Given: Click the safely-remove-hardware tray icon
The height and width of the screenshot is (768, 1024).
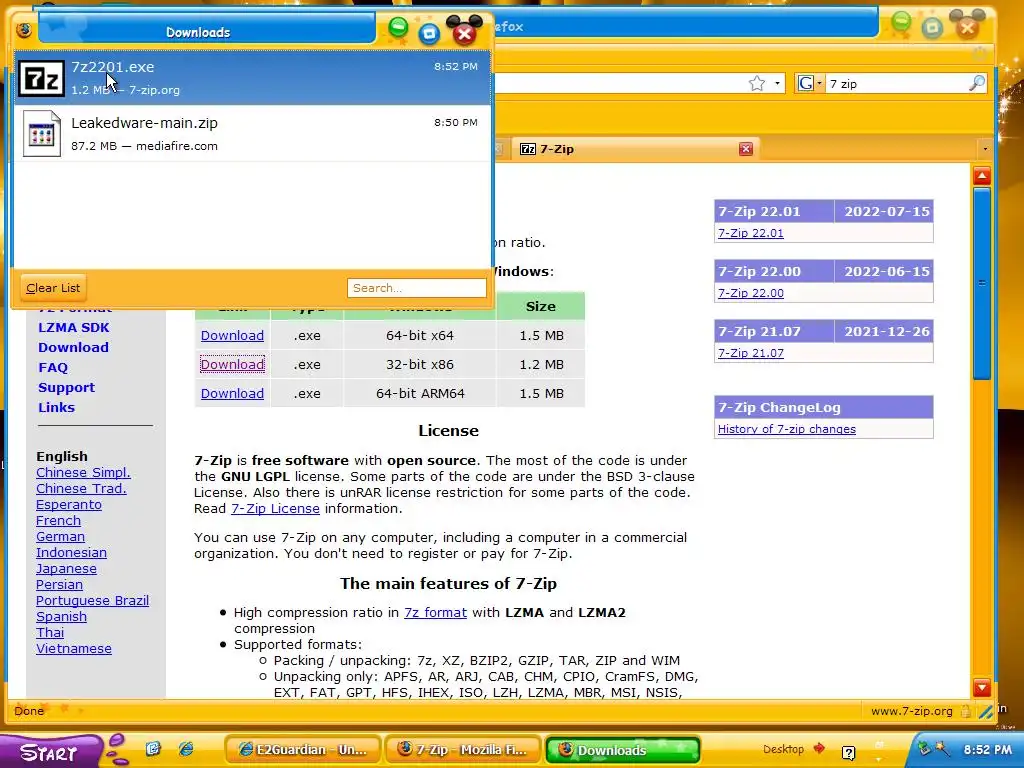Looking at the screenshot, I should [923, 748].
